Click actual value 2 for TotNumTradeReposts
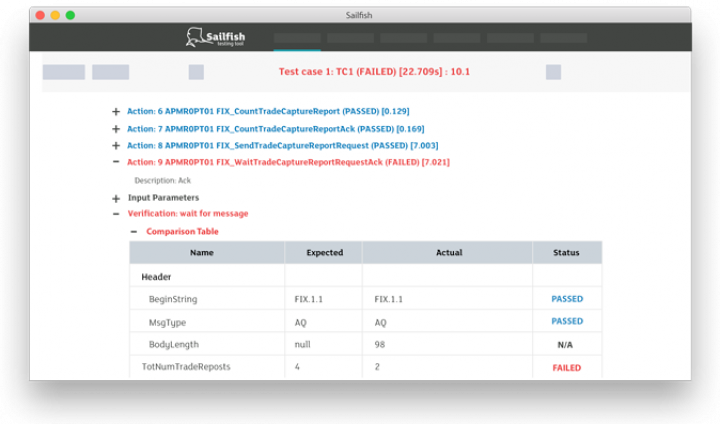Viewport: 720px width, 424px height. click(377, 367)
